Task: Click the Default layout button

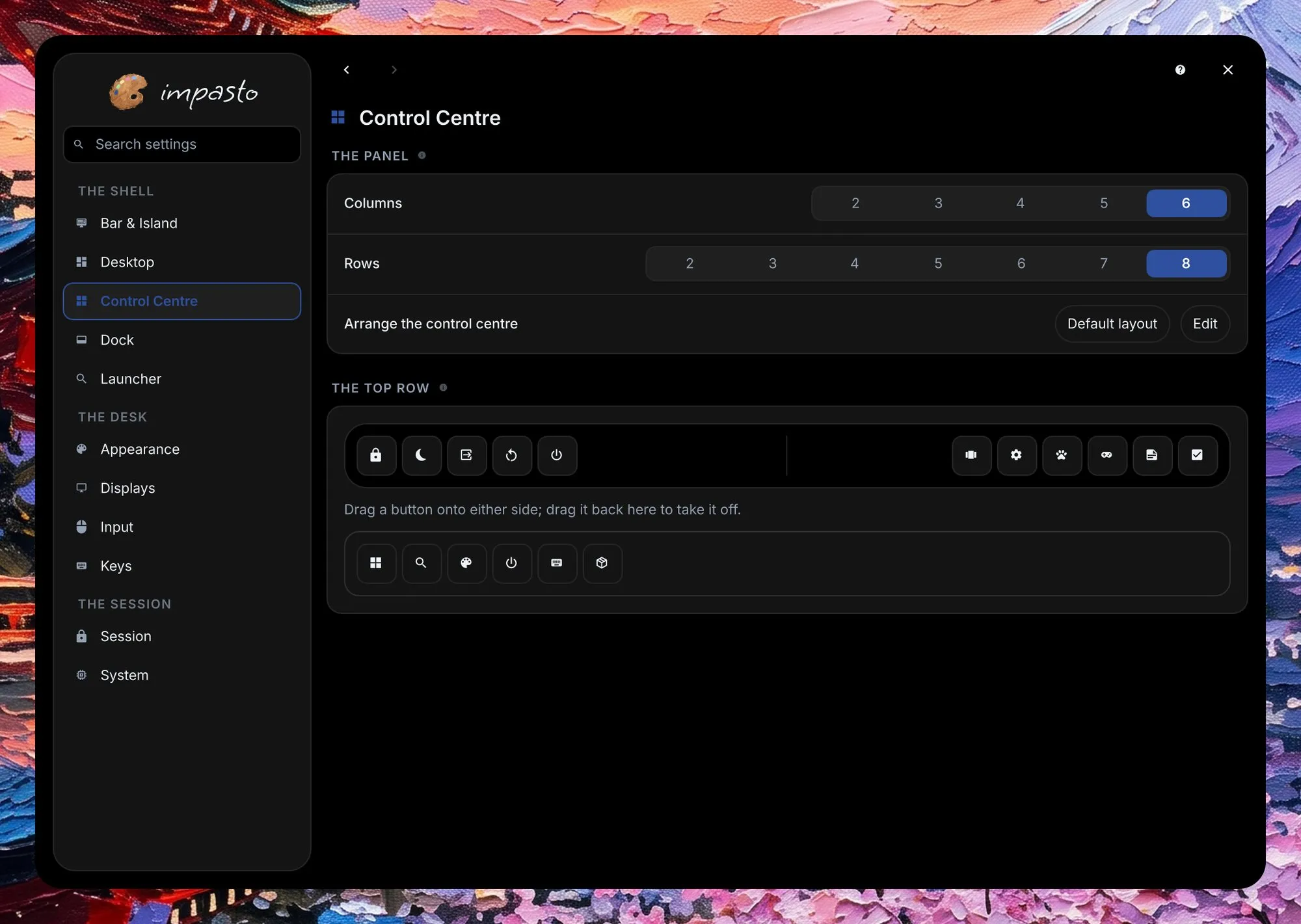Action: pos(1112,324)
